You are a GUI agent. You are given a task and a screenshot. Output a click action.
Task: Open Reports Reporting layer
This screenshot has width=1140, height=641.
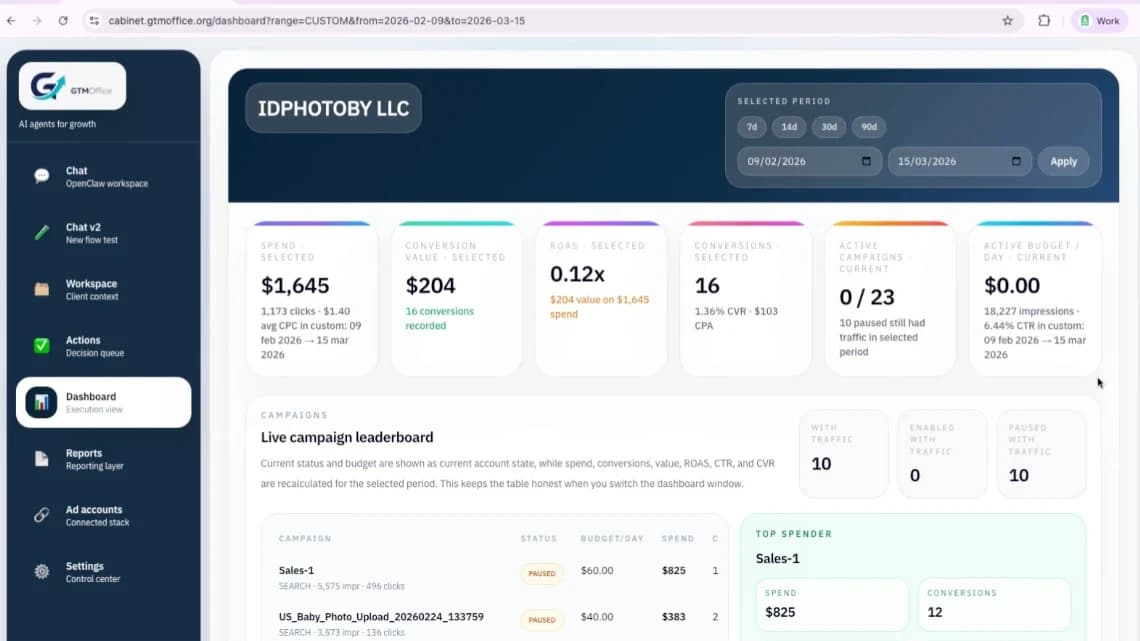tap(103, 459)
